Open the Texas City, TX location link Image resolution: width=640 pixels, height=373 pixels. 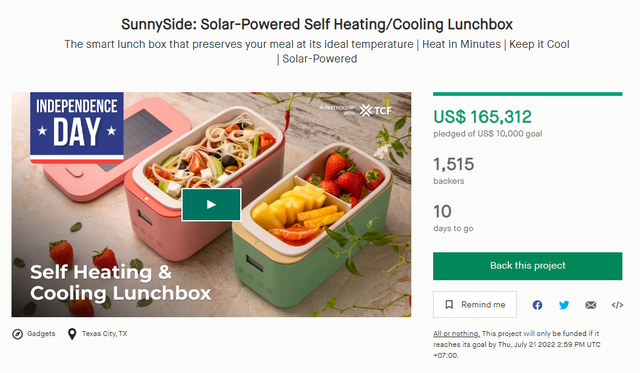pos(104,333)
